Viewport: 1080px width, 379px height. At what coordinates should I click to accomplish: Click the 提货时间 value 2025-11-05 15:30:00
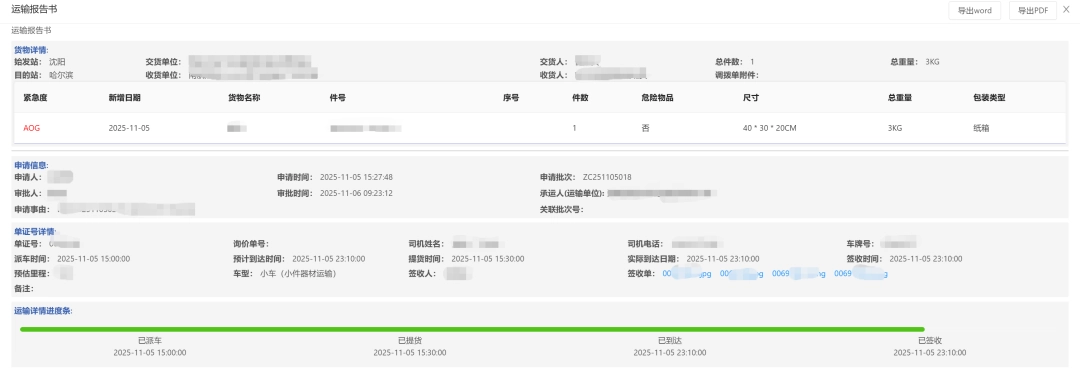pos(488,258)
